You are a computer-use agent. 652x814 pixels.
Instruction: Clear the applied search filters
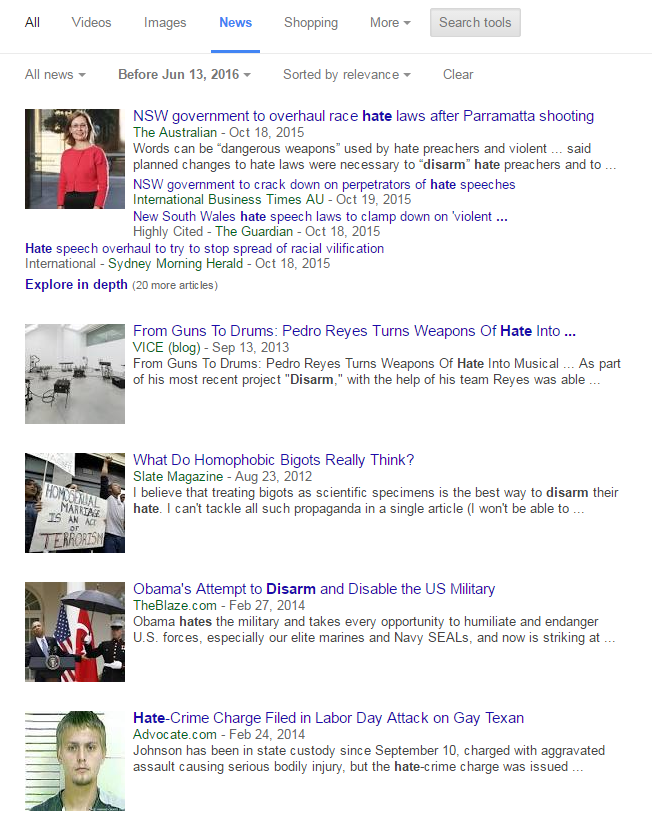click(458, 74)
